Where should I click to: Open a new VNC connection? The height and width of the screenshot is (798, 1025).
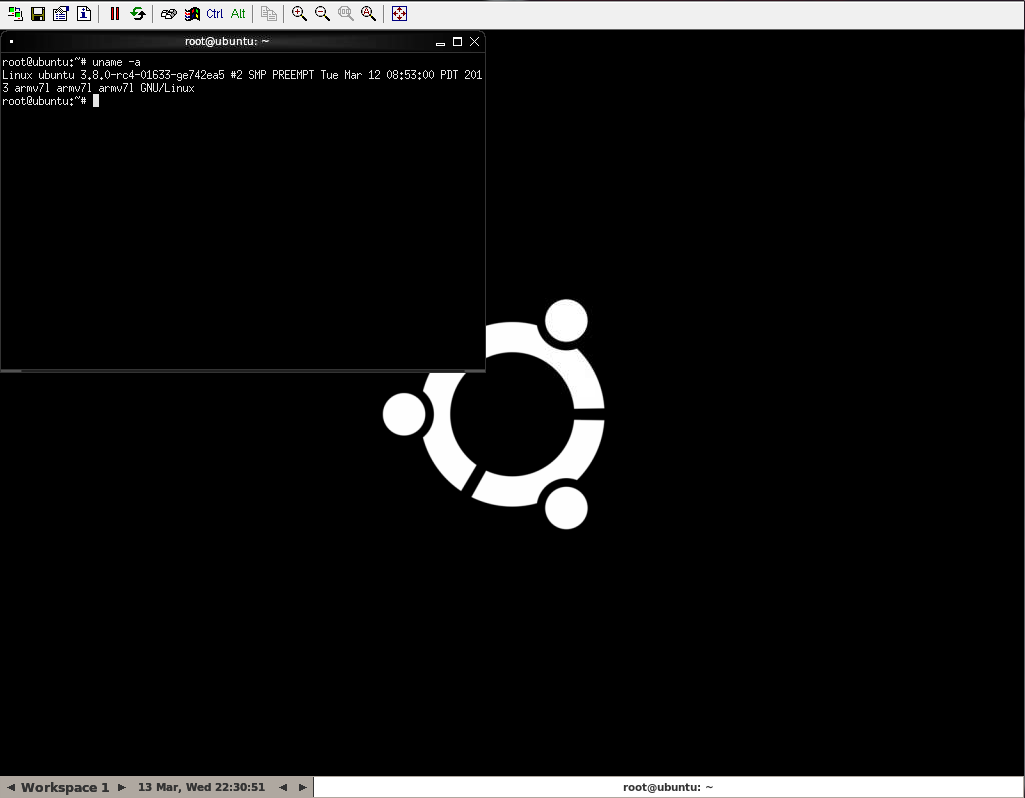pyautogui.click(x=15, y=14)
